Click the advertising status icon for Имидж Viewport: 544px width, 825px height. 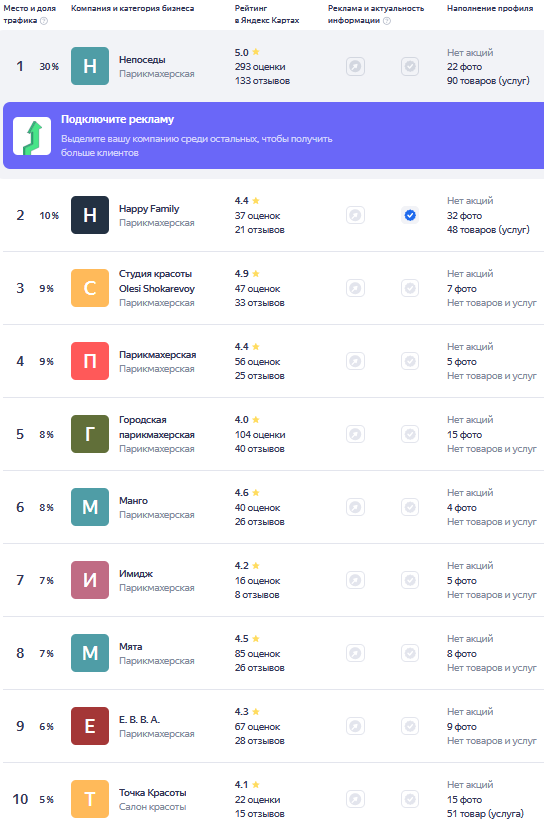356,580
